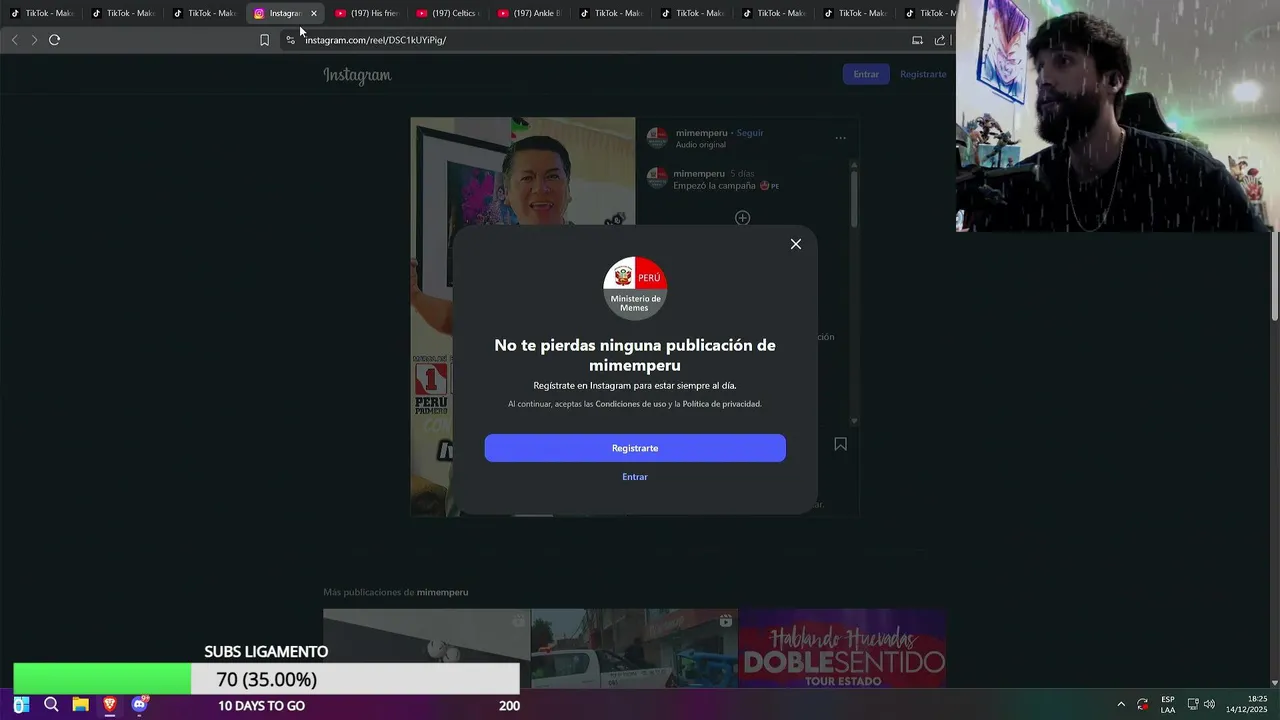Click the bookmark save icon on the post

[x=840, y=444]
